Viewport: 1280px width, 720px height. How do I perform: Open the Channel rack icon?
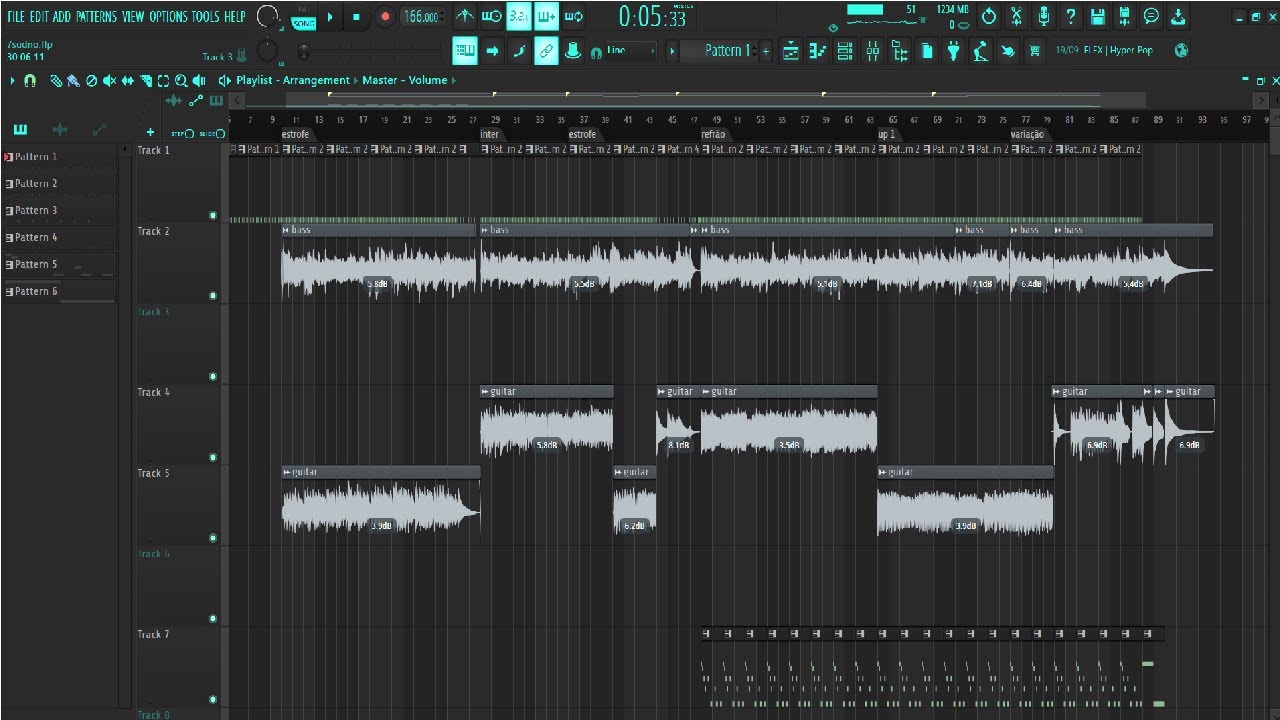(x=845, y=51)
